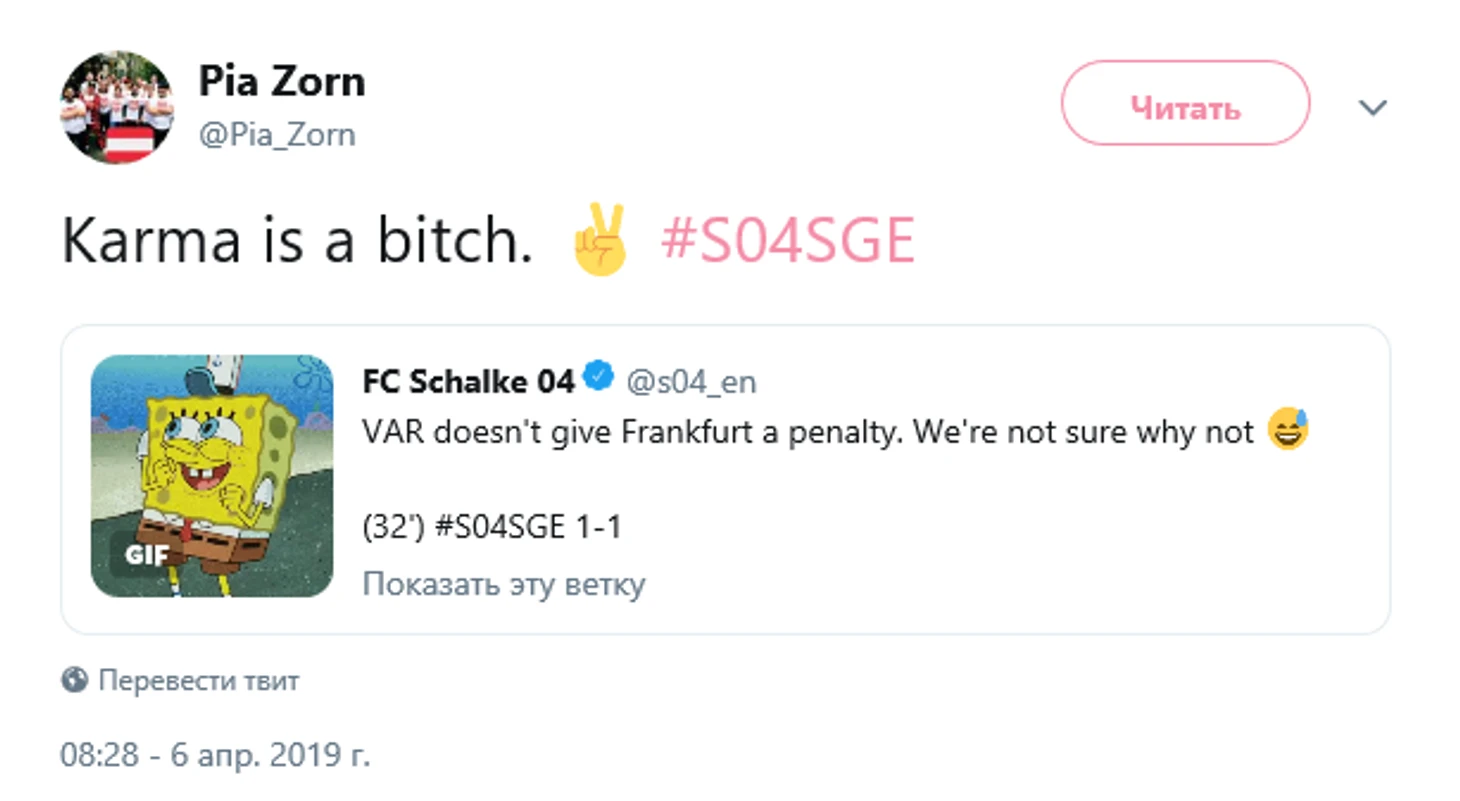The width and height of the screenshot is (1460, 801).
Task: Open the 08:28 - 6 апр. 2019 timestamp
Action: (215, 754)
